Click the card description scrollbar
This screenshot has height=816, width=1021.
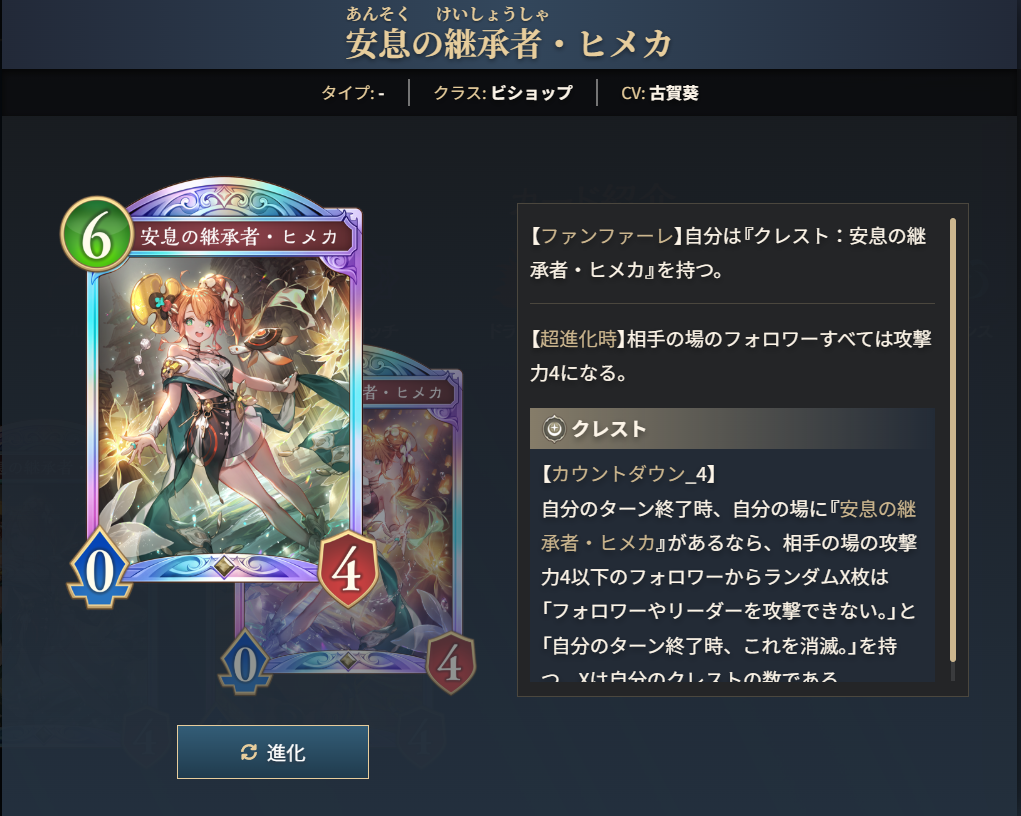point(953,449)
